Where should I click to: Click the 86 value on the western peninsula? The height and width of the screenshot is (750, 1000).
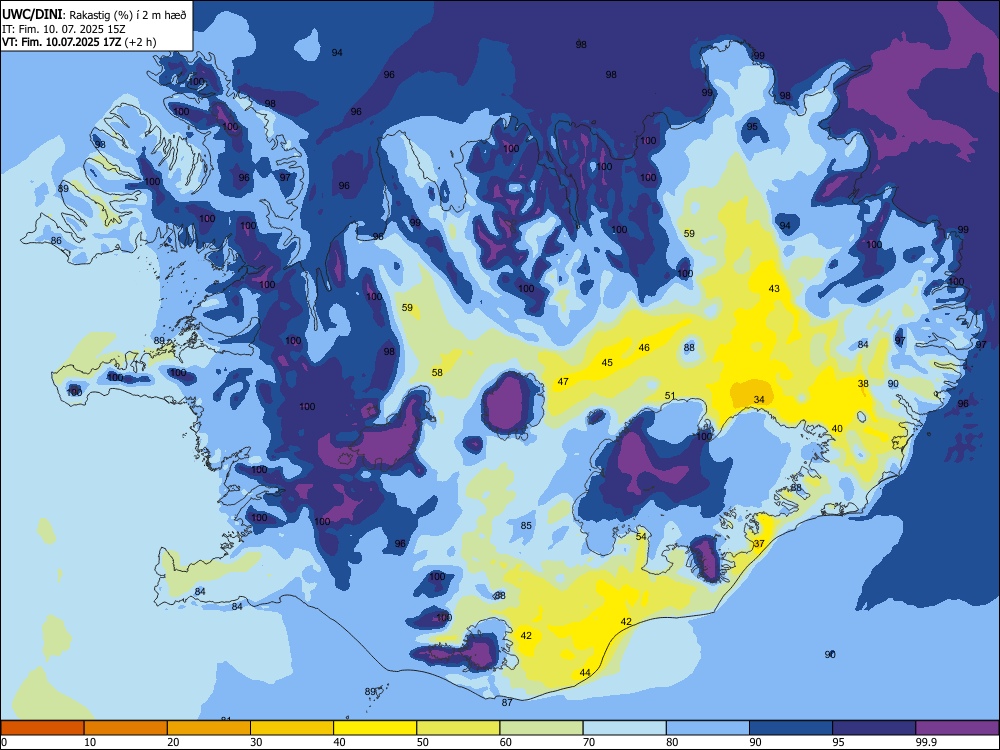point(56,240)
